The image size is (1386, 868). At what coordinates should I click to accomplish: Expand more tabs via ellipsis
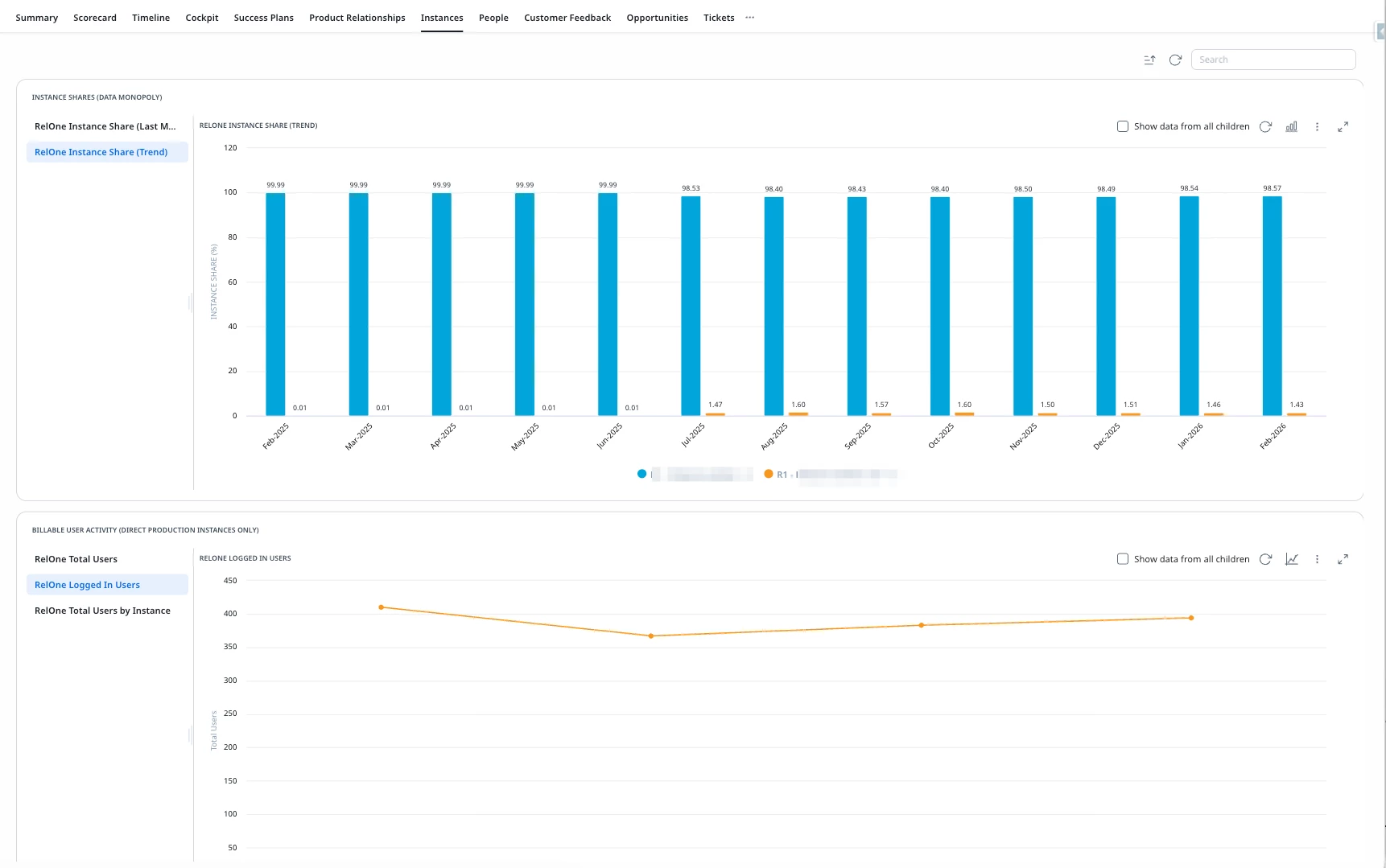(750, 18)
